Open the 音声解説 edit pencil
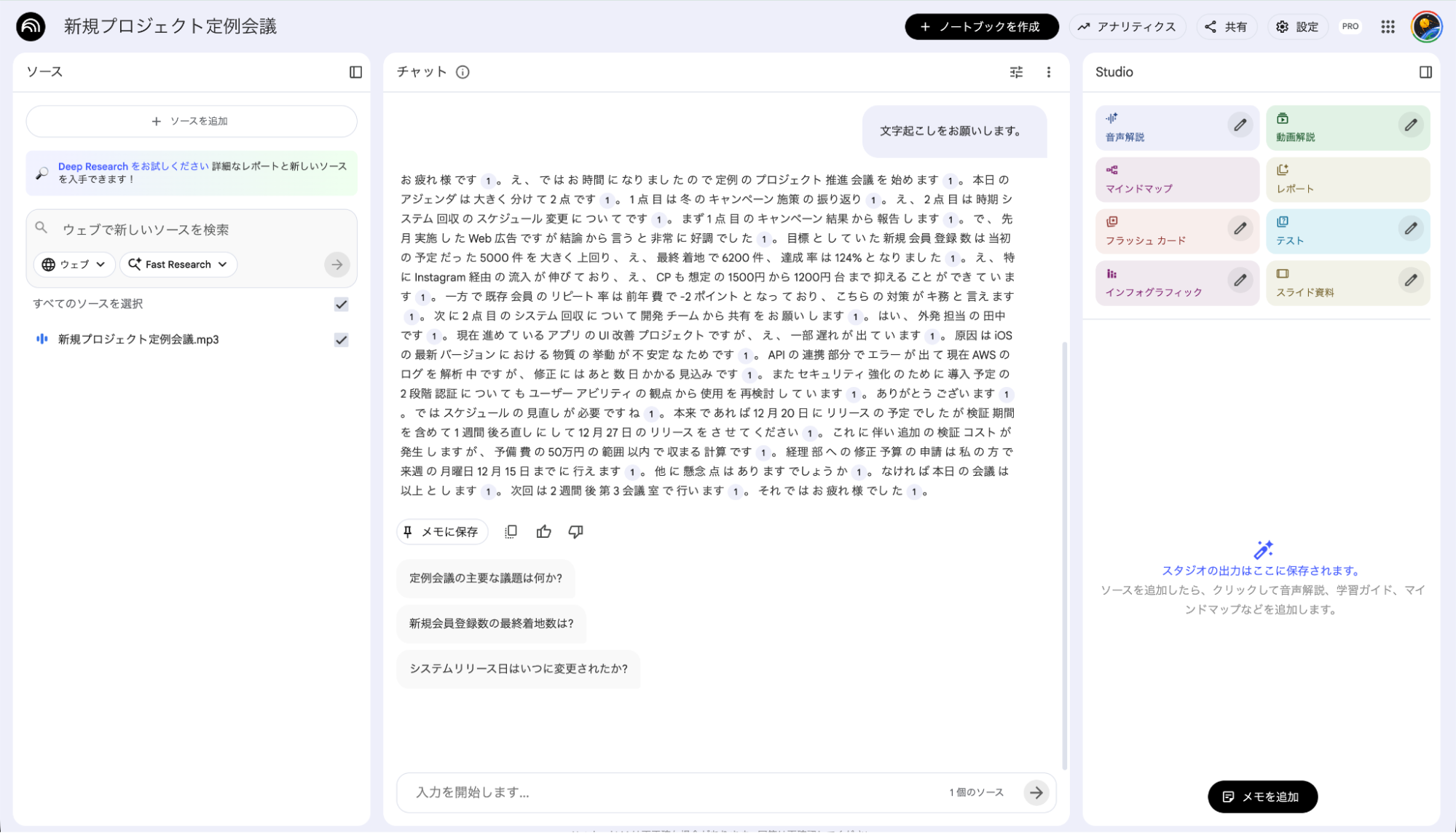1456x833 pixels. pyautogui.click(x=1240, y=125)
